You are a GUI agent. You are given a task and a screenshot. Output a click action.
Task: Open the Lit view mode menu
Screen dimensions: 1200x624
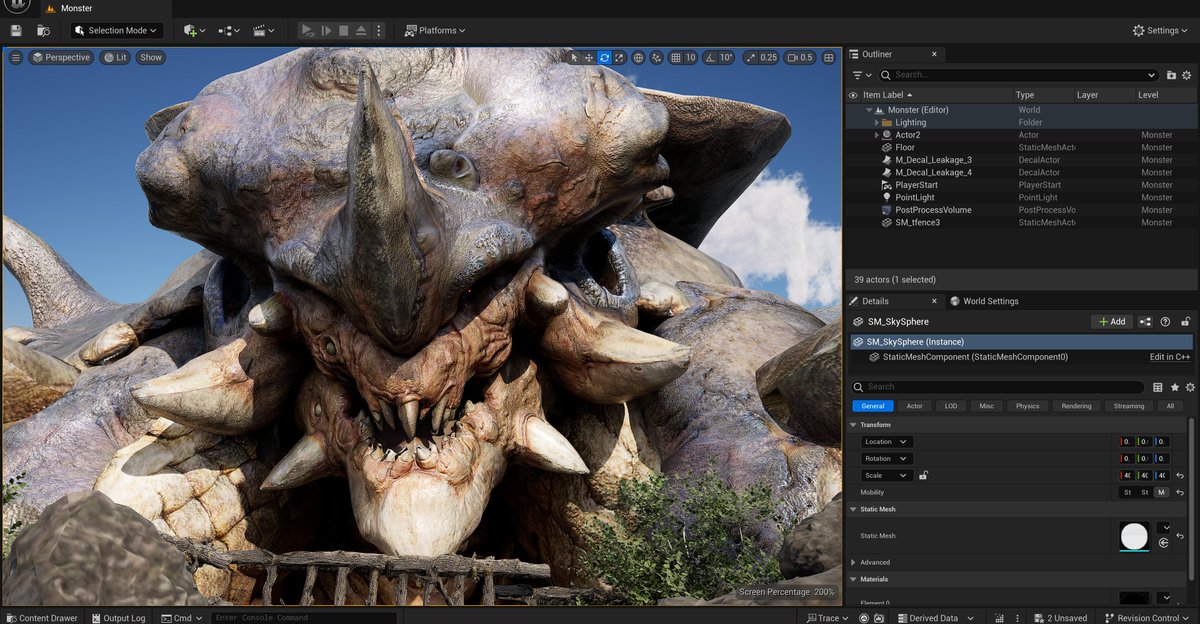114,58
